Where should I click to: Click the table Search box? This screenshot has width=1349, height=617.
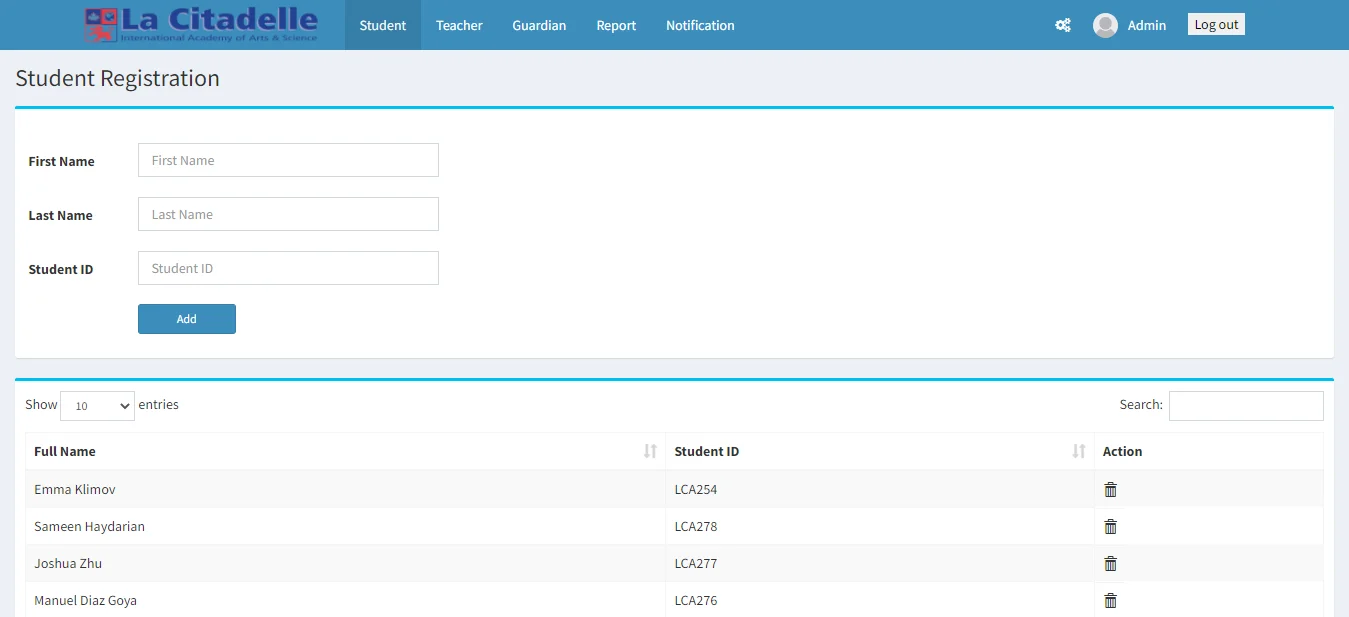click(x=1246, y=405)
